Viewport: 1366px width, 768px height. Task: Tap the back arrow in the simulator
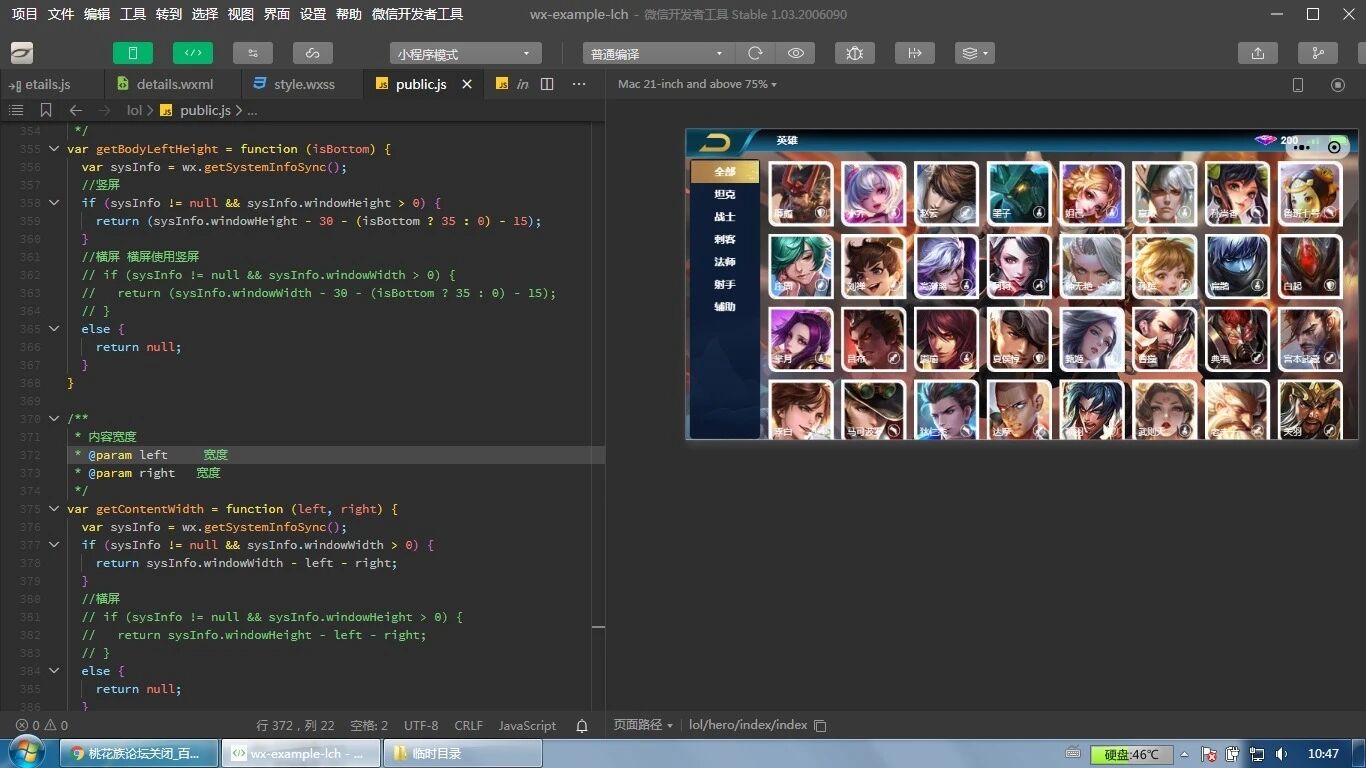[x=715, y=141]
